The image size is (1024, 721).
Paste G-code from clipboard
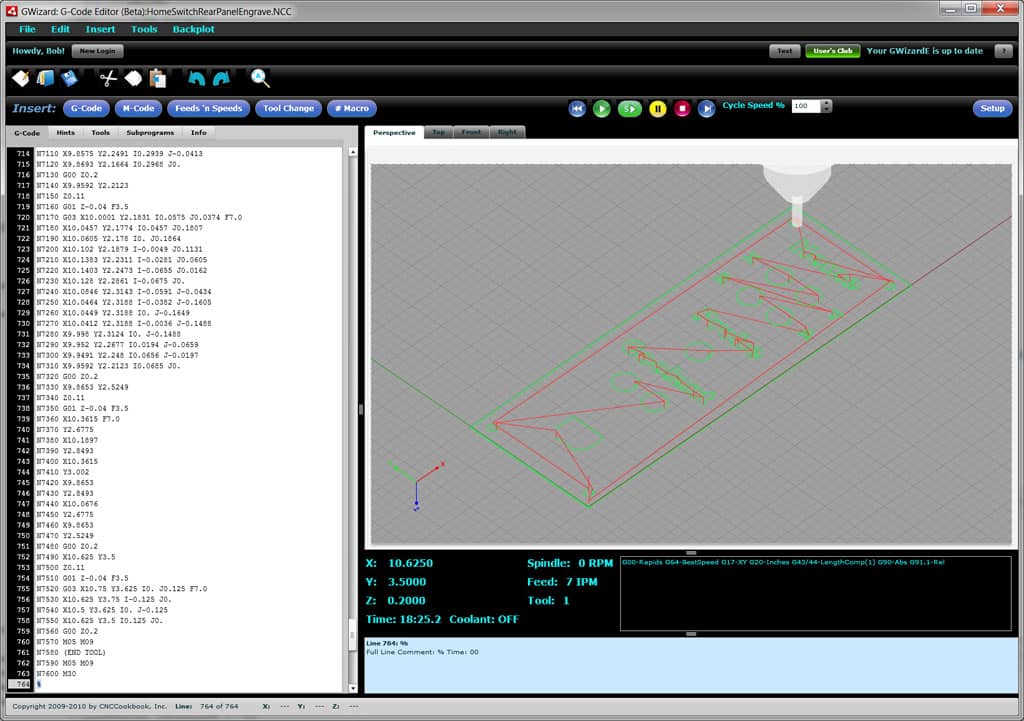point(156,78)
